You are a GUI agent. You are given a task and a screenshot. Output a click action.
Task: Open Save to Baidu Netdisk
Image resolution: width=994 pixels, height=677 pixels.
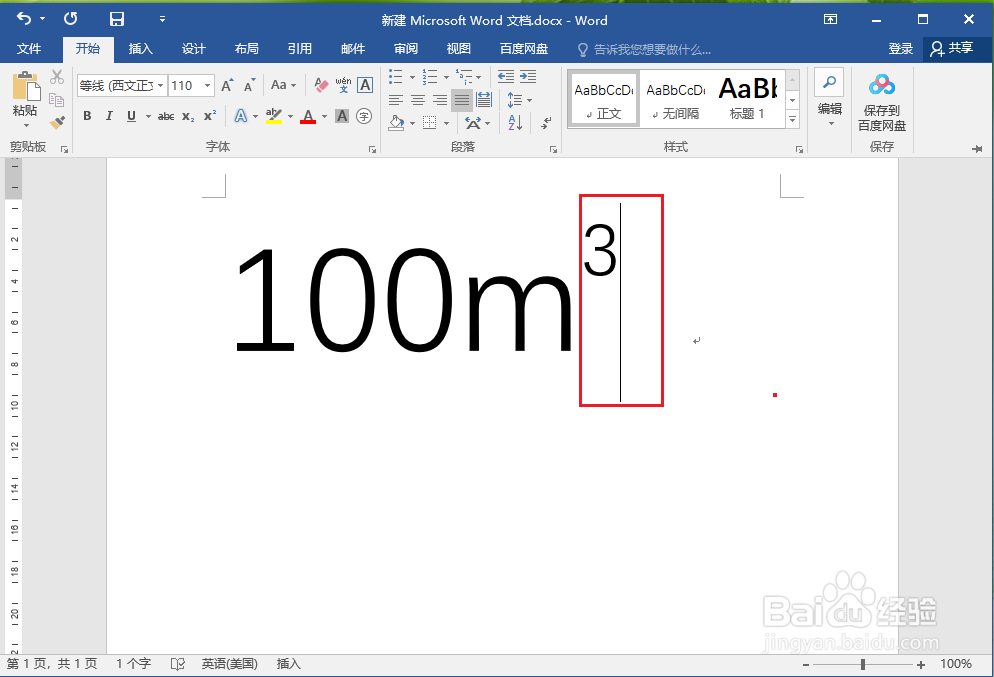(x=881, y=103)
